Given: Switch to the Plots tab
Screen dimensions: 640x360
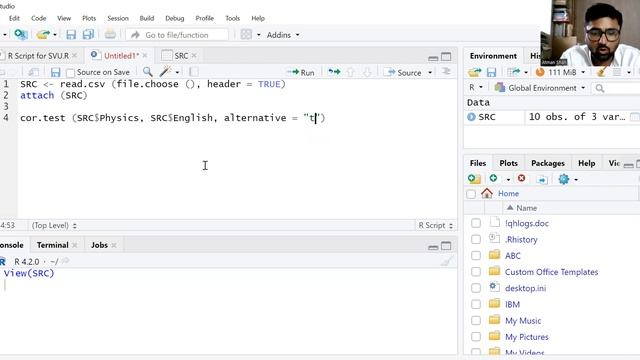Looking at the screenshot, I should (x=508, y=163).
